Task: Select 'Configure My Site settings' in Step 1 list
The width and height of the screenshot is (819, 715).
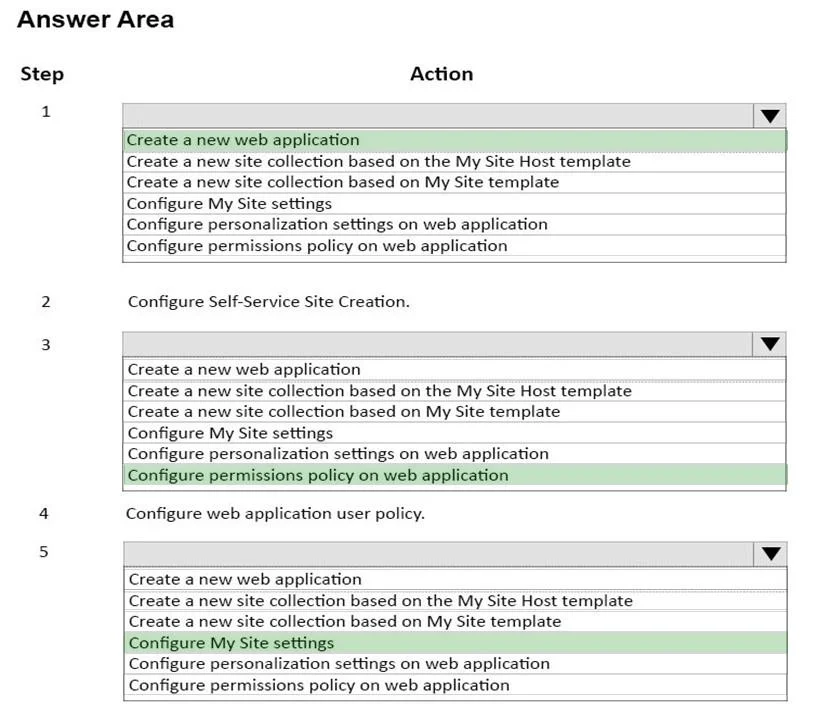Action: [454, 204]
